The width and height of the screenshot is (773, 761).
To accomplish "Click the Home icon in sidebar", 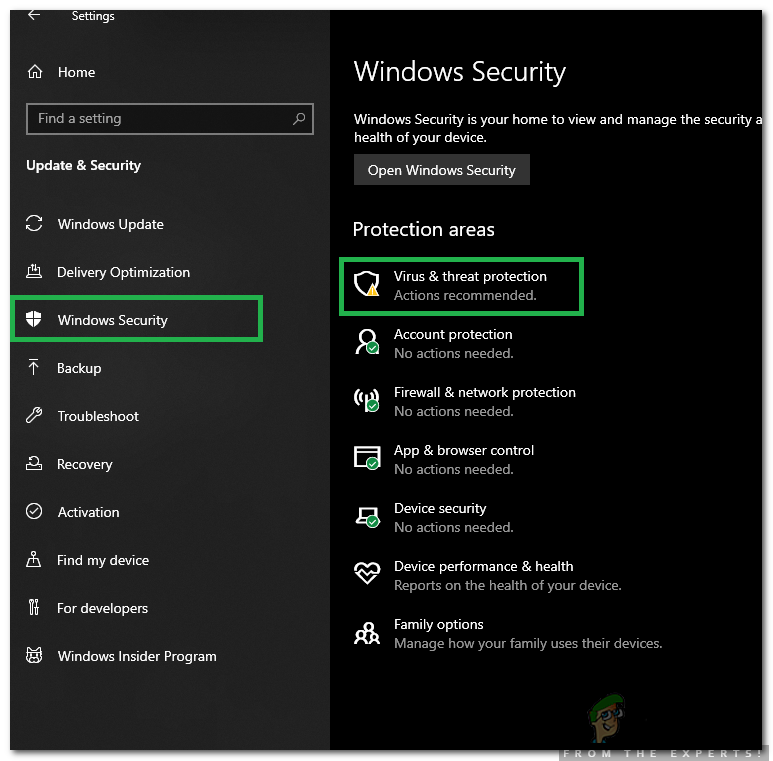I will [35, 72].
